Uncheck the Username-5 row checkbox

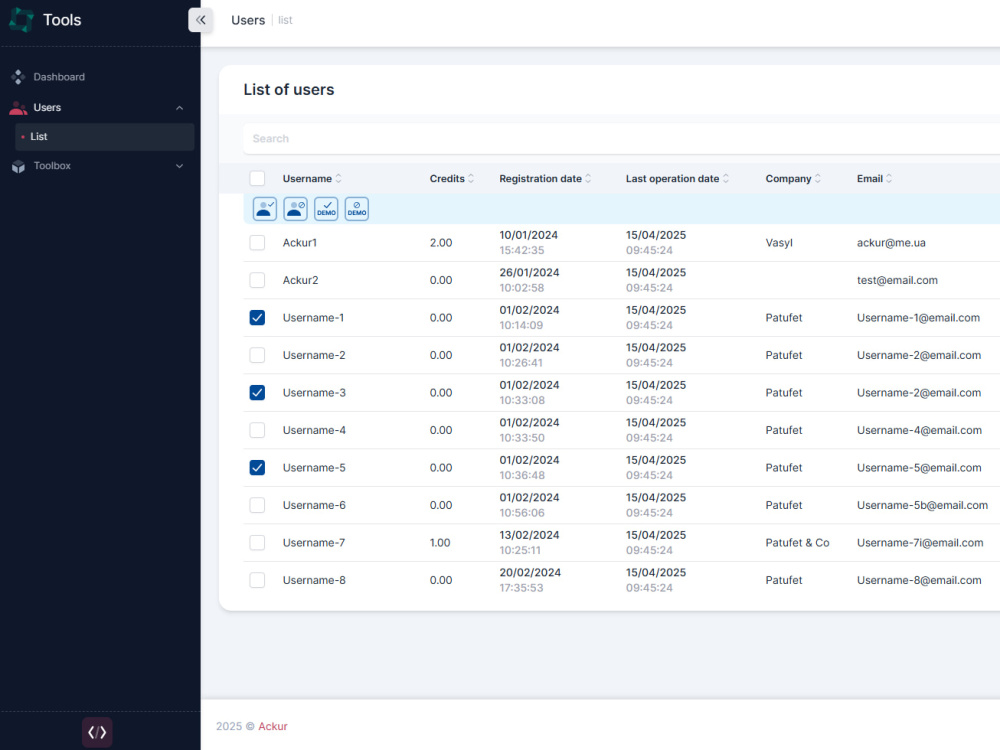tap(257, 467)
